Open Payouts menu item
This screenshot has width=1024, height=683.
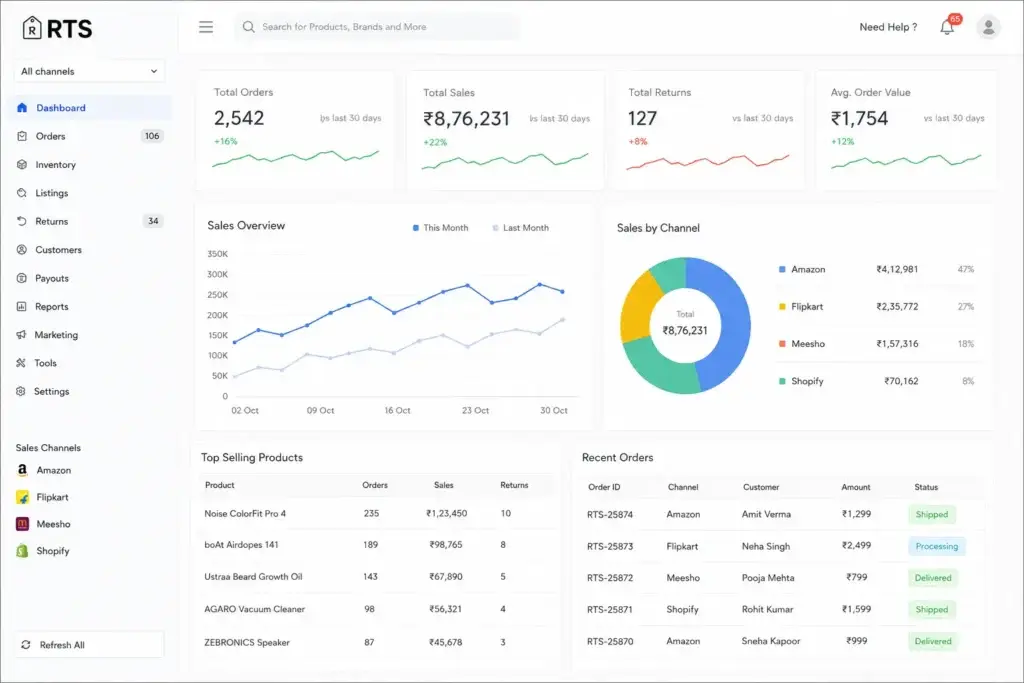[x=90, y=278]
